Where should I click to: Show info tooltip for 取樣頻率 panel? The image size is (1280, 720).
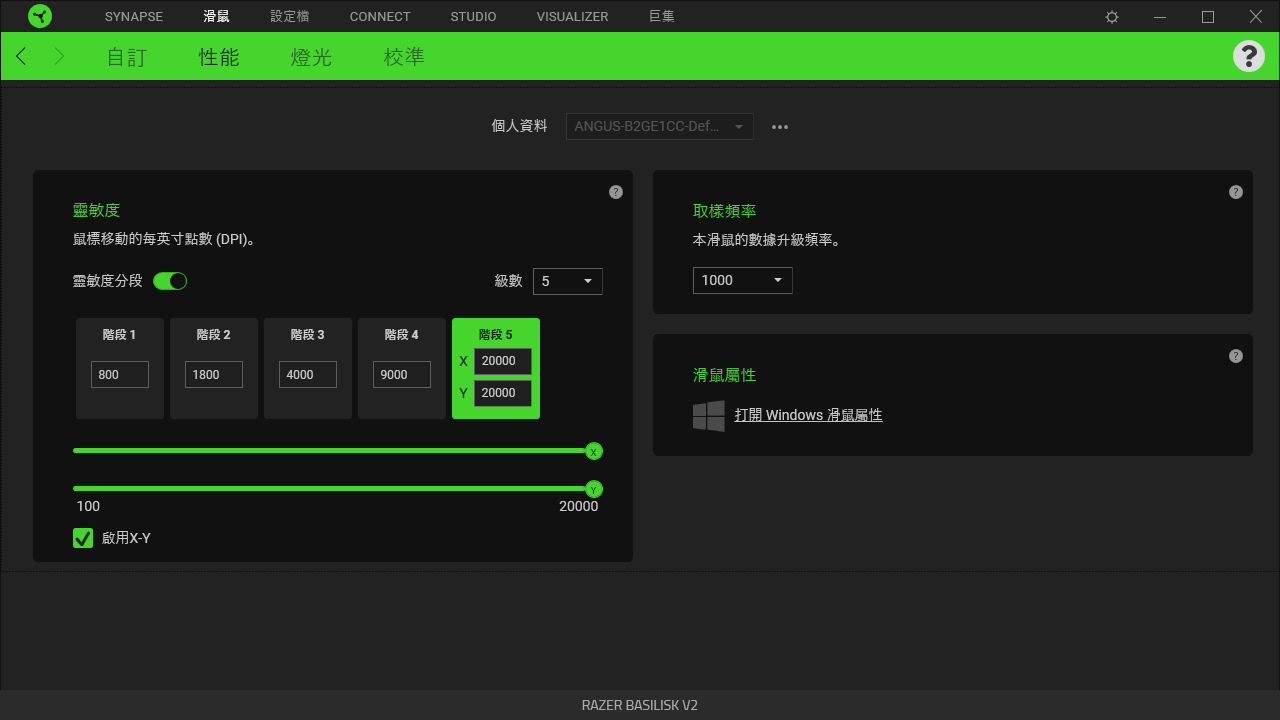[x=1236, y=192]
